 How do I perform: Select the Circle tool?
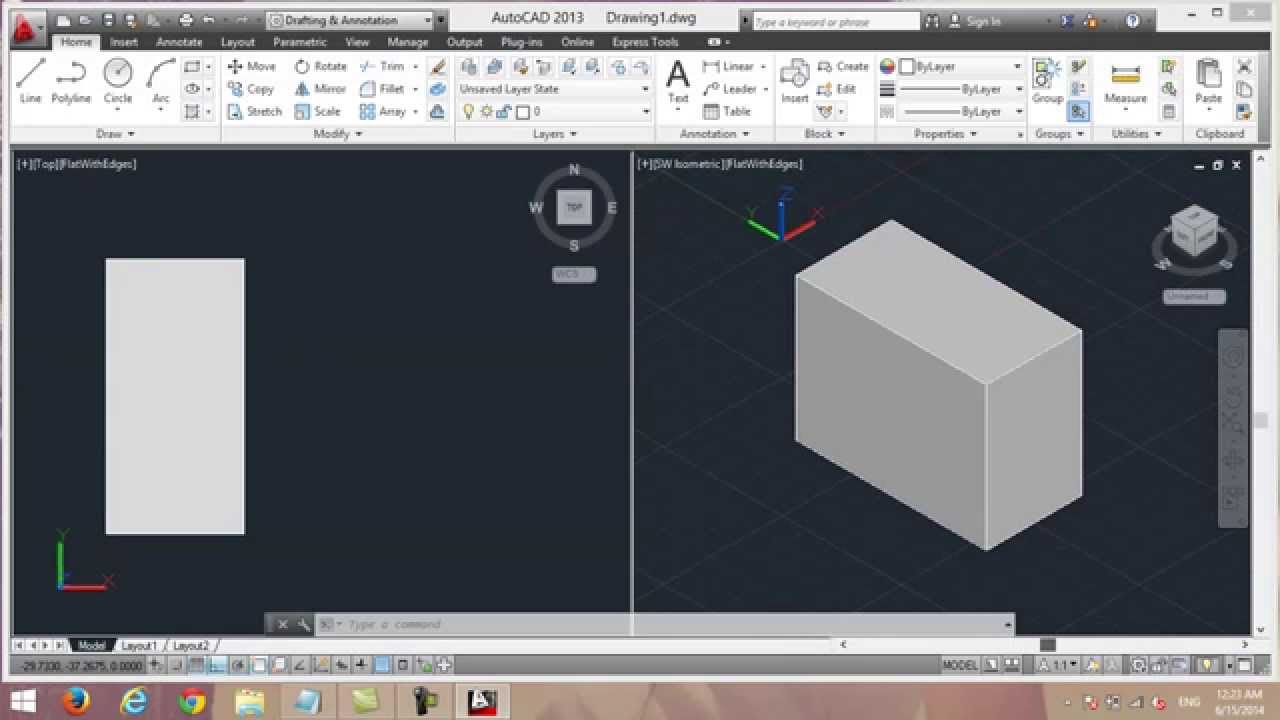(118, 82)
